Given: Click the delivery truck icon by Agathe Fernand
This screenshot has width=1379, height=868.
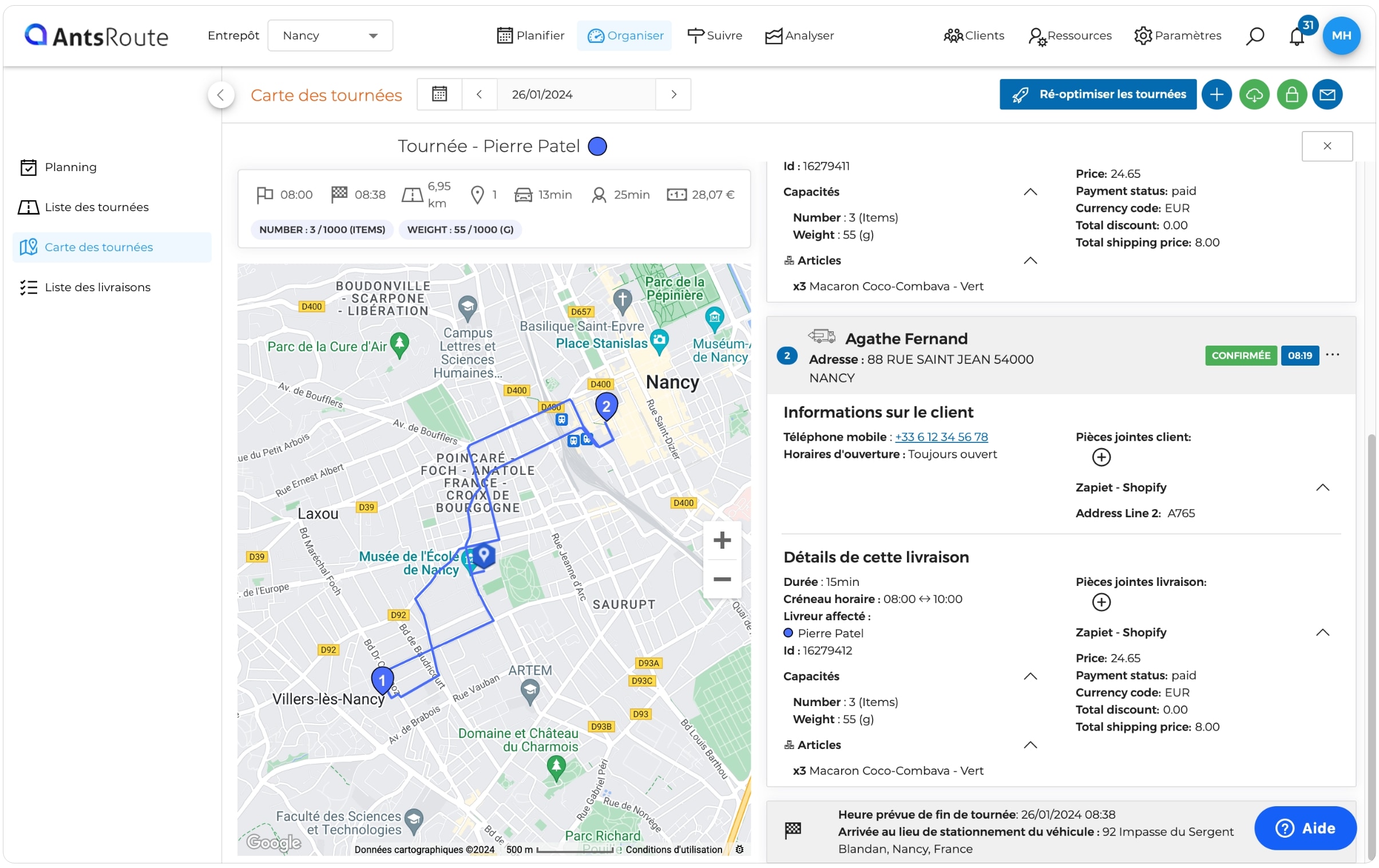Looking at the screenshot, I should click(x=821, y=336).
